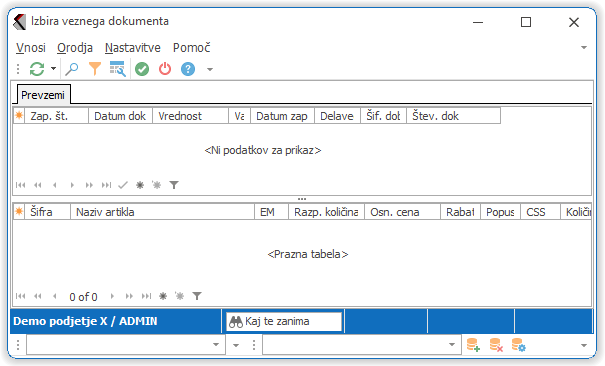Click next record in upper navigator
The image size is (605, 366).
[x=72, y=185]
